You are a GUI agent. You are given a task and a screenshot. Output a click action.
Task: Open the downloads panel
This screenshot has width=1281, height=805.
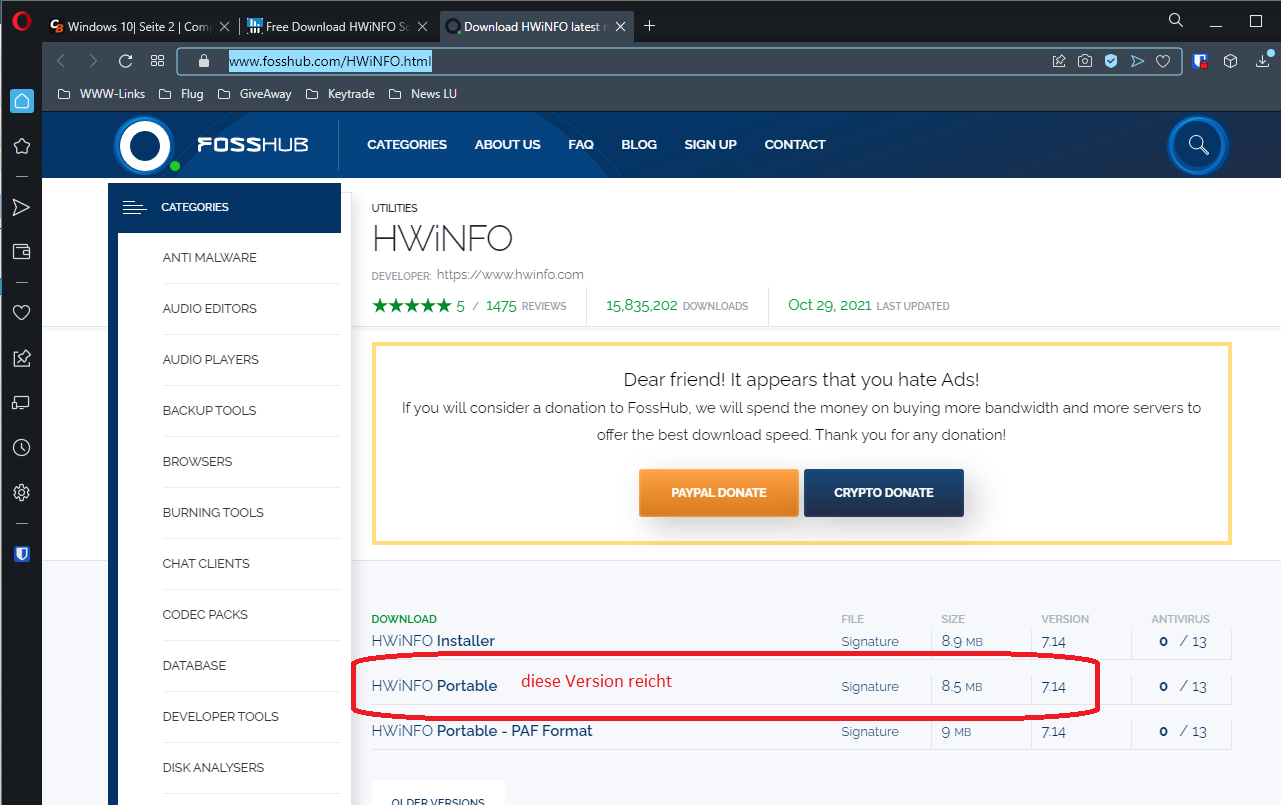(1262, 61)
